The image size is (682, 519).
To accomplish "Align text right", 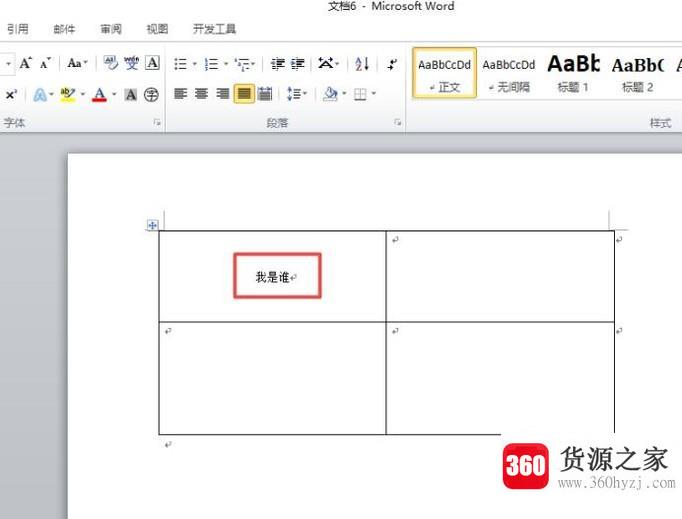I will (x=222, y=94).
